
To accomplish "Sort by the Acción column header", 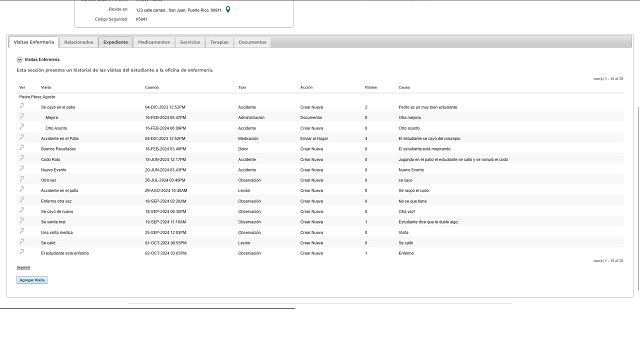I will pos(306,87).
